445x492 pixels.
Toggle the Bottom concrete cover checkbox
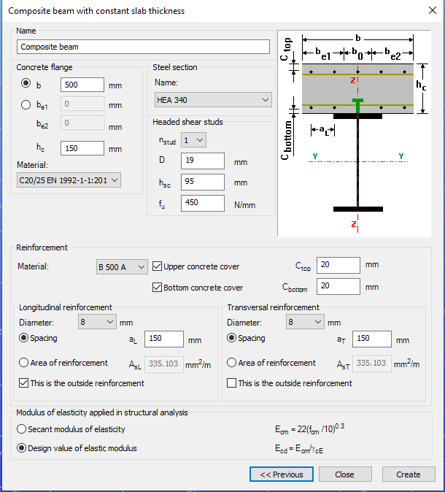coord(157,287)
